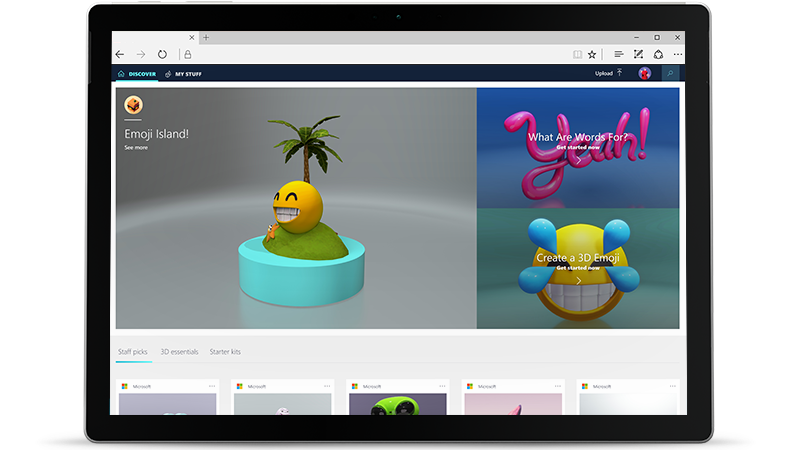This screenshot has width=800, height=450.
Task: Expand options on the third model card
Action: click(441, 386)
